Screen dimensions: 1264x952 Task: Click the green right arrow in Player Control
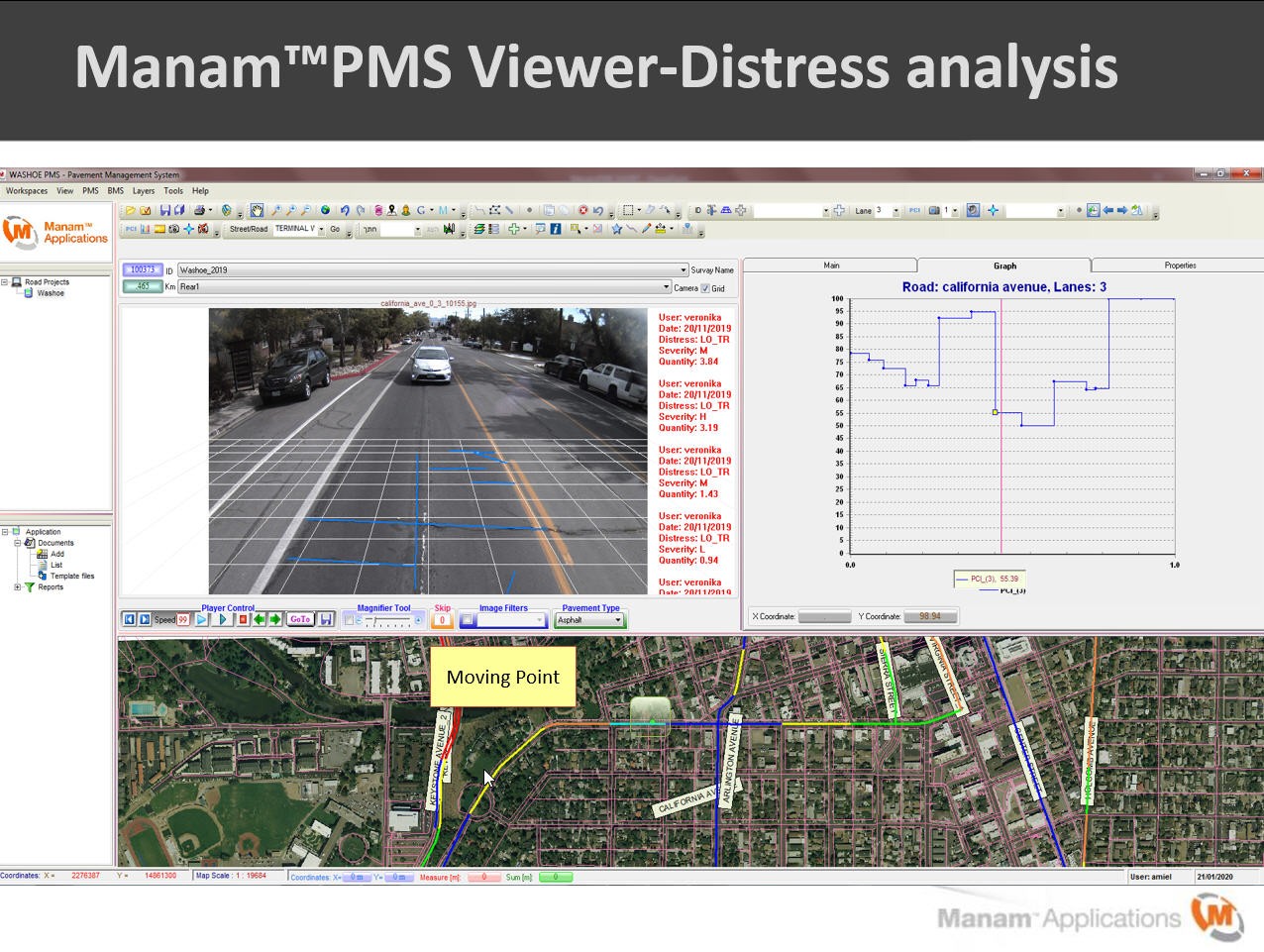point(275,620)
